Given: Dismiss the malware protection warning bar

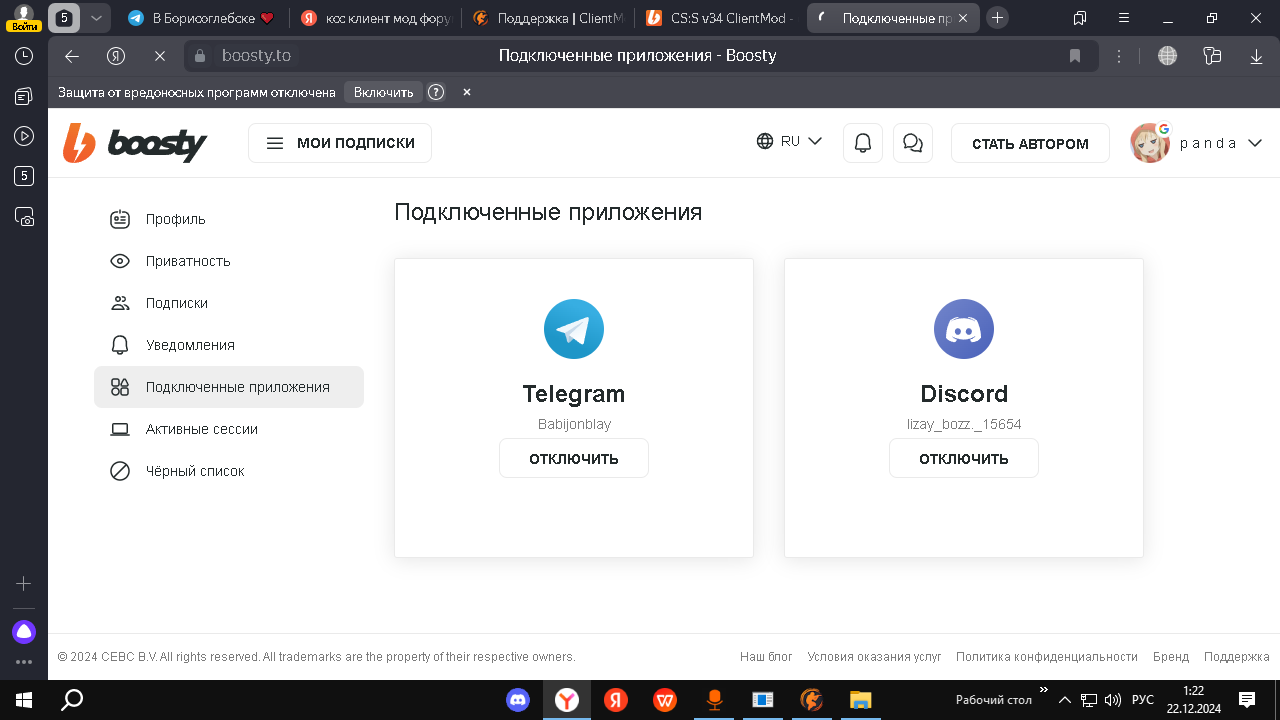Looking at the screenshot, I should 466,92.
